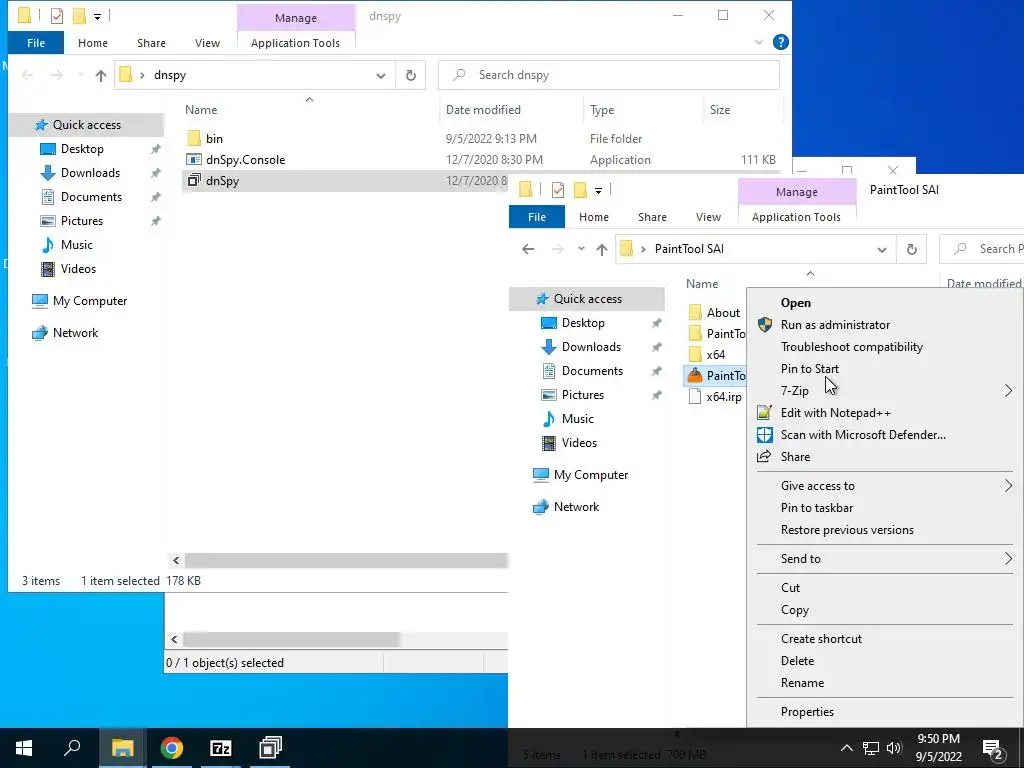Select Create shortcut
Screen dimensions: 1024x768
pyautogui.click(x=821, y=639)
